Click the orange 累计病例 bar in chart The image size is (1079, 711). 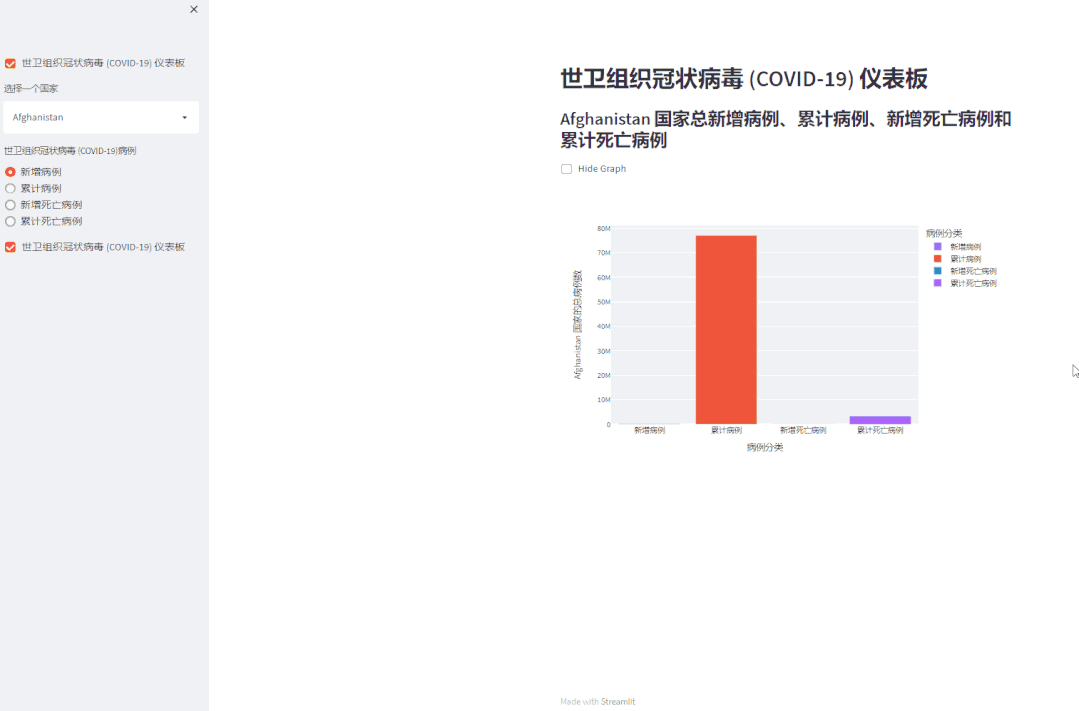[725, 330]
